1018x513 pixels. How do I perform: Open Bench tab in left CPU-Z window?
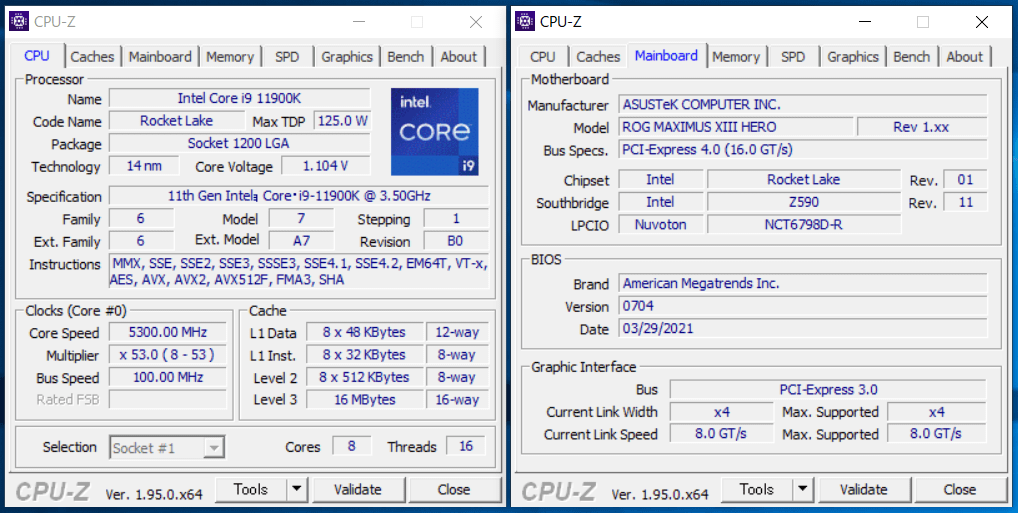click(x=406, y=56)
